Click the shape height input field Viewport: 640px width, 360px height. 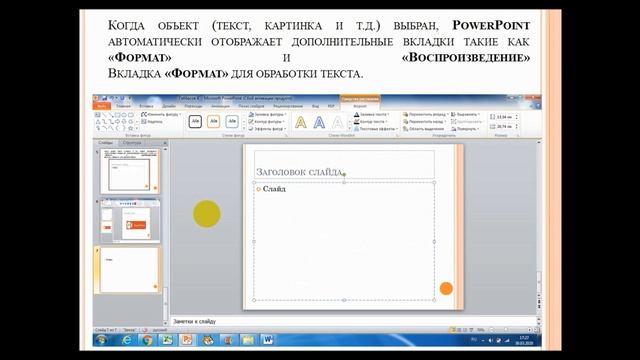tap(505, 117)
